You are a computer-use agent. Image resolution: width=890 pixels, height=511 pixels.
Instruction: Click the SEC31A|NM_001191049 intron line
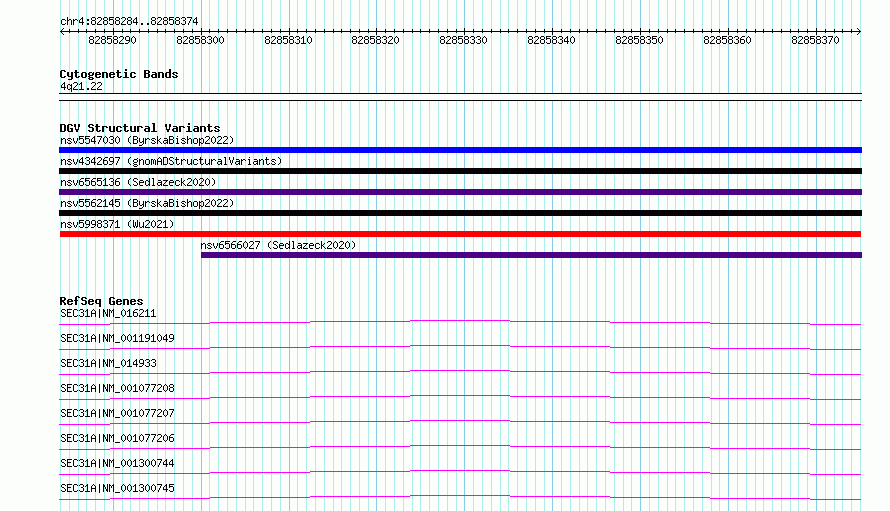pyautogui.click(x=460, y=347)
